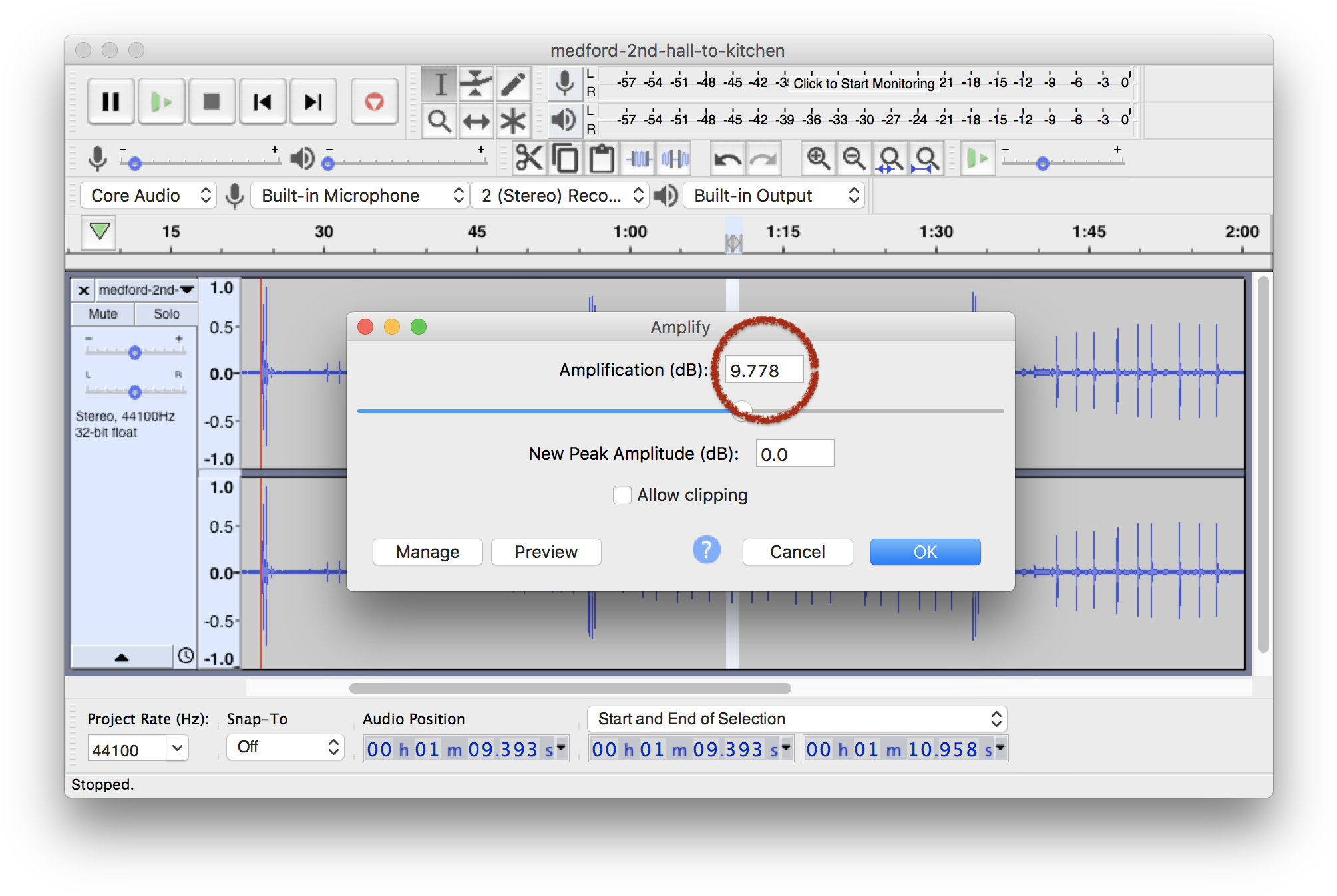
Task: Solo the medford-2nd track
Action: click(x=166, y=314)
